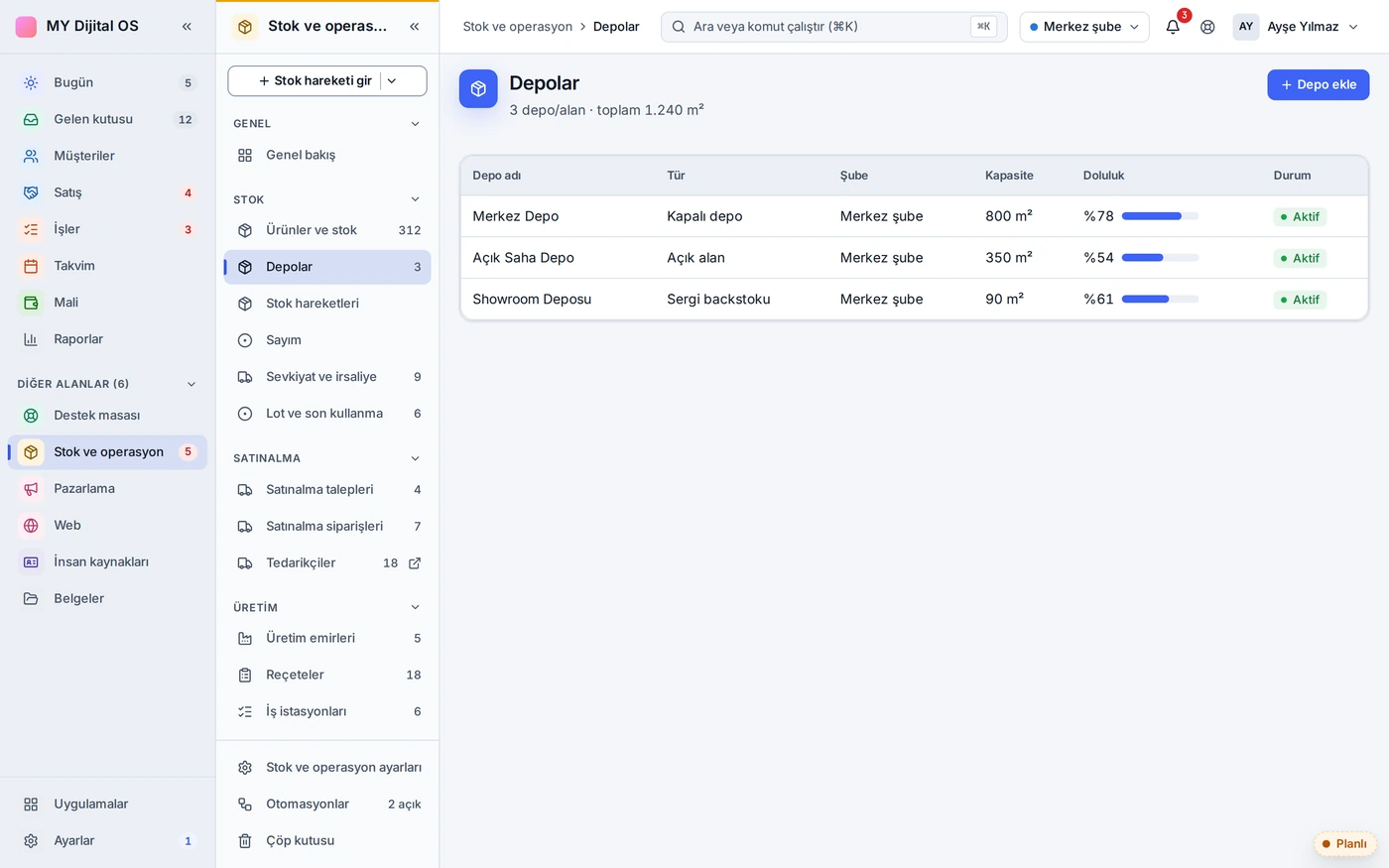Open the help lifebuoy icon in header
The height and width of the screenshot is (868, 1389).
coord(1207,27)
